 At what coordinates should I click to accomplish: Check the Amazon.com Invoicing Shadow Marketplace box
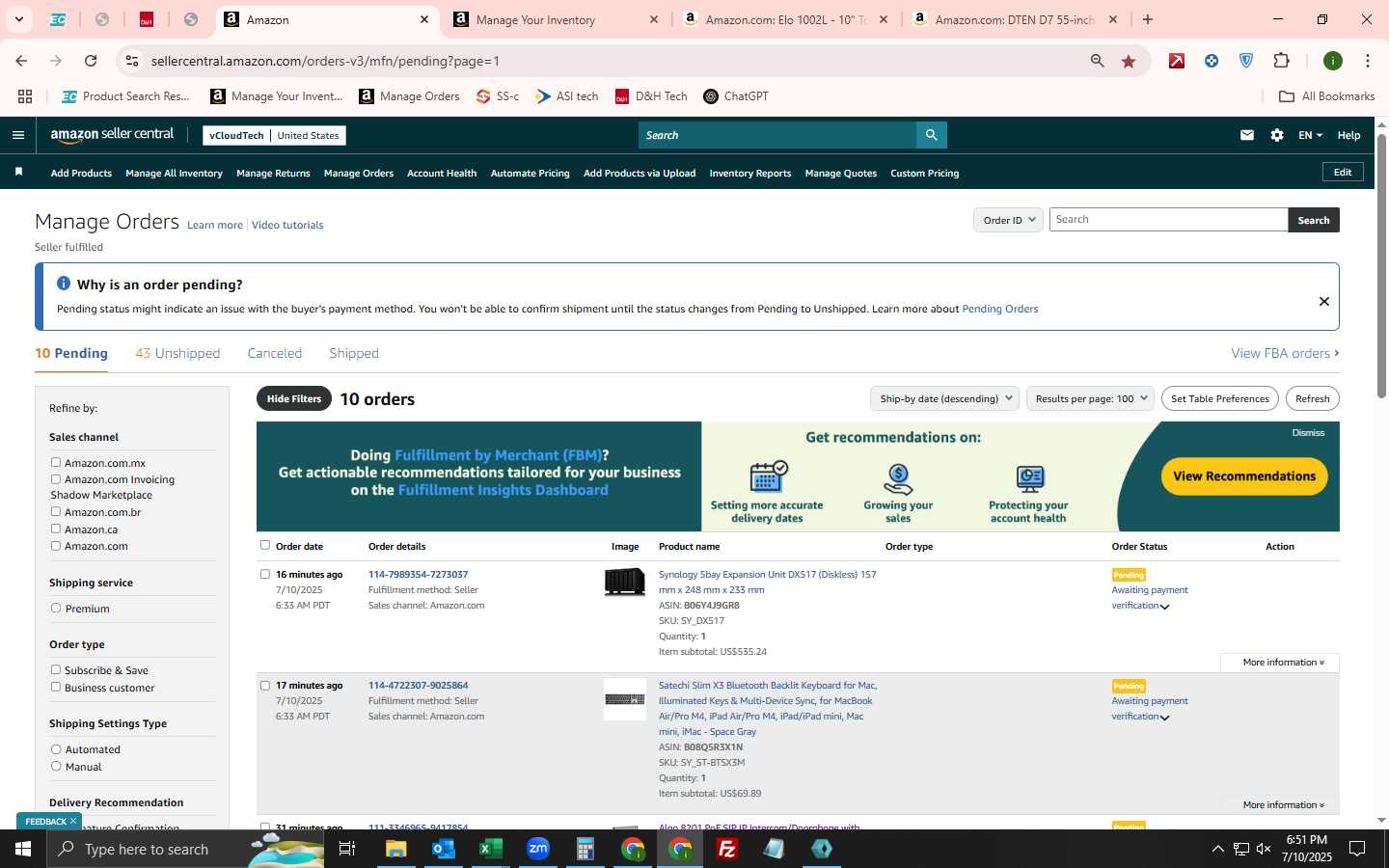[x=56, y=479]
